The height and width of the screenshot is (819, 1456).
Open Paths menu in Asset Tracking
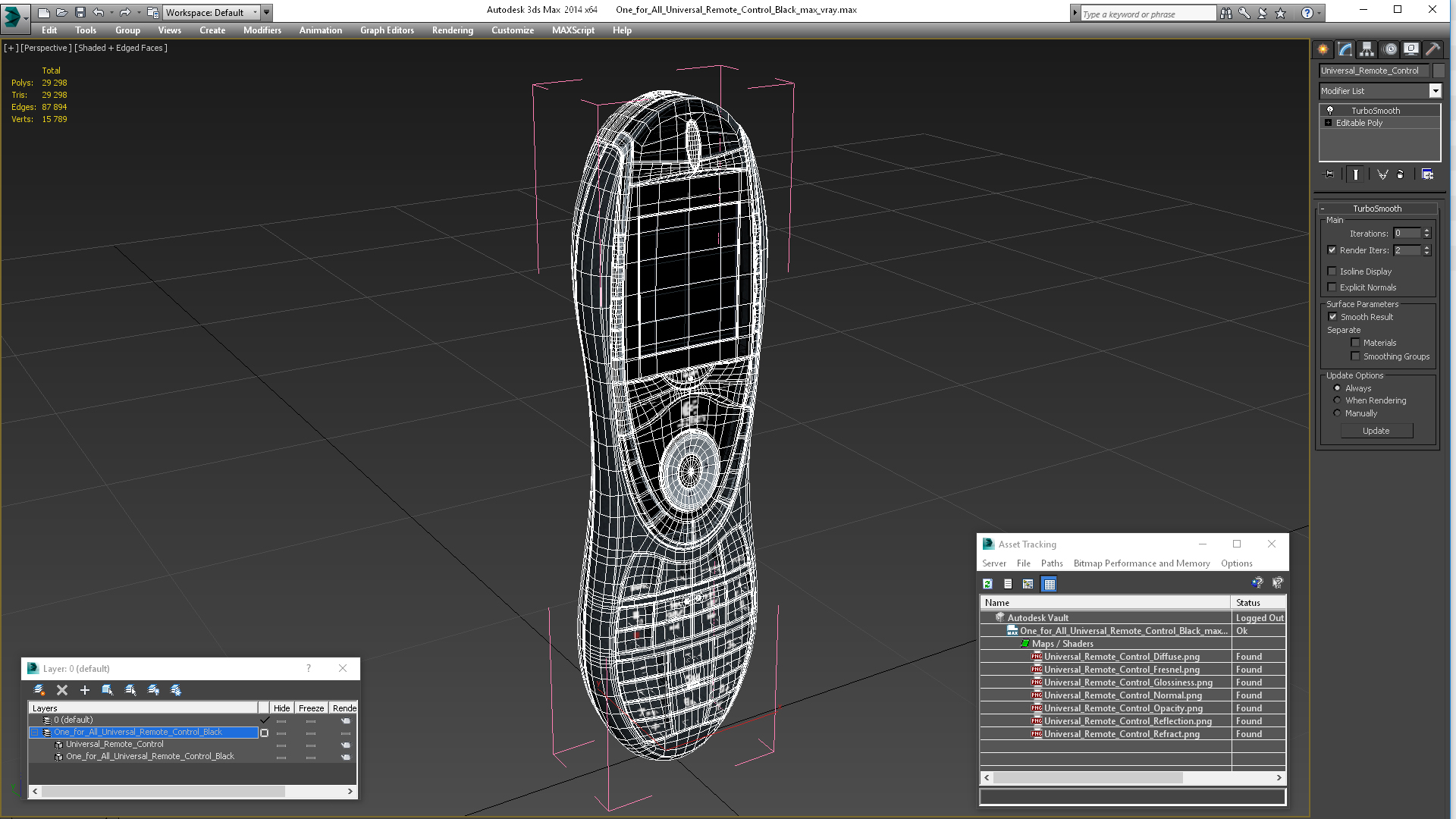1051,563
